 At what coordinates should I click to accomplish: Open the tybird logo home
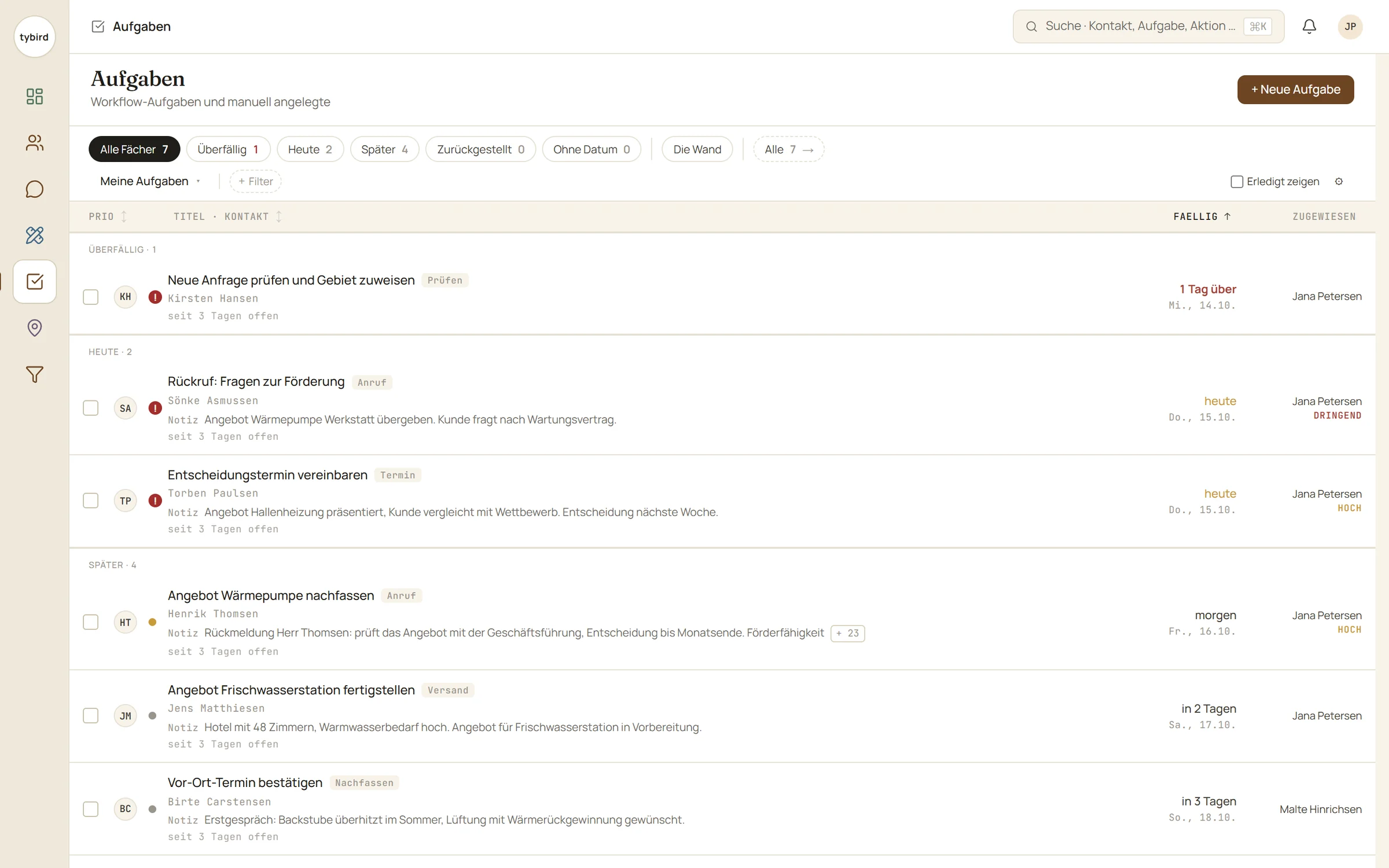tap(34, 36)
